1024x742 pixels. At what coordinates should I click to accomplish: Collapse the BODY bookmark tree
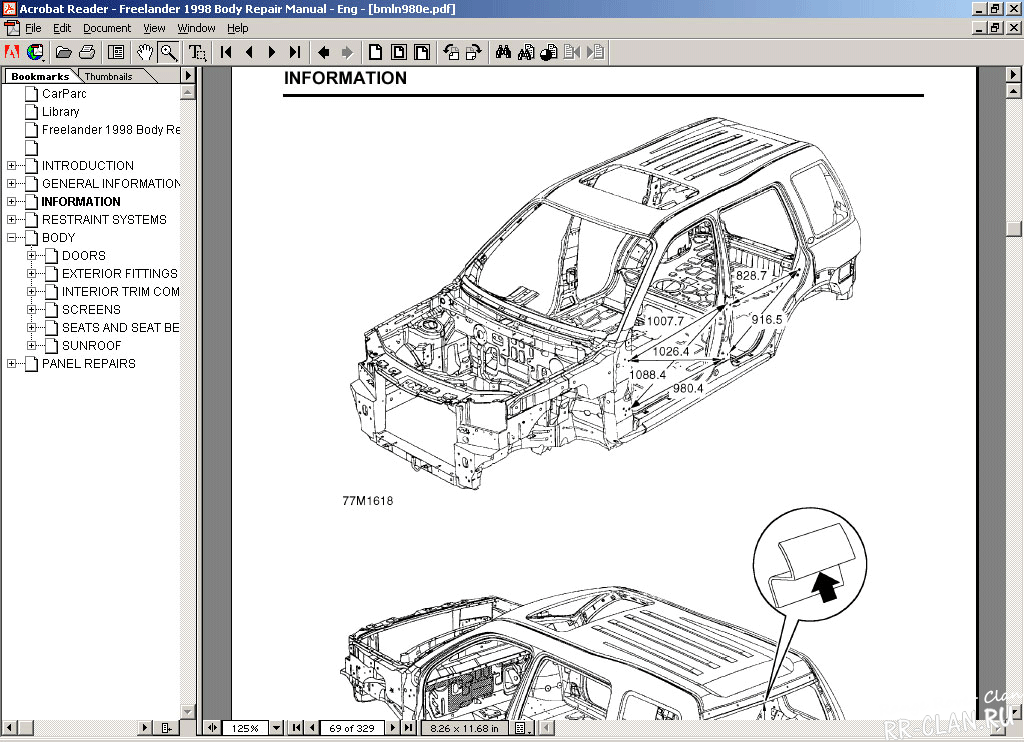click(x=12, y=238)
